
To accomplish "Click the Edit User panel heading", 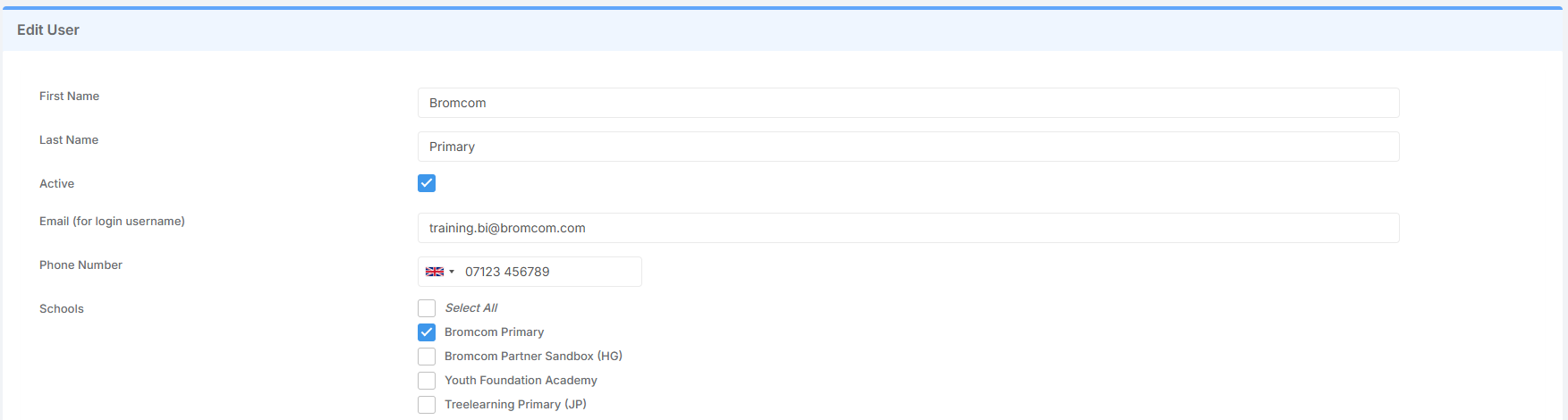I will click(x=48, y=30).
